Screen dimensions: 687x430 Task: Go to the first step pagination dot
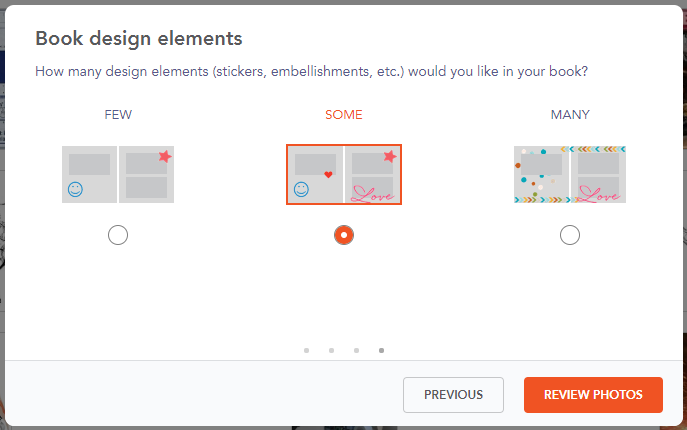306,350
